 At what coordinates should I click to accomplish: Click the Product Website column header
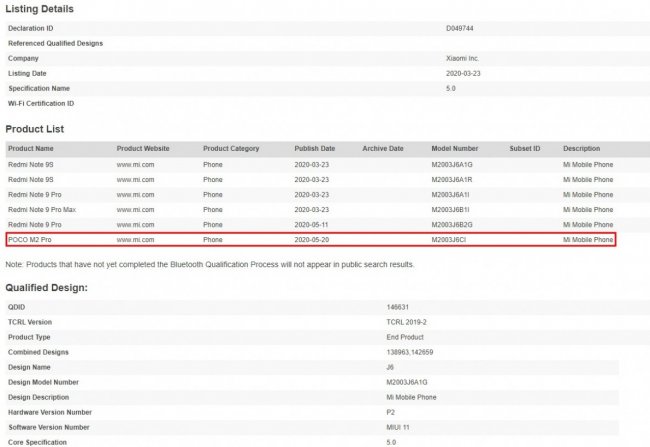pos(141,148)
